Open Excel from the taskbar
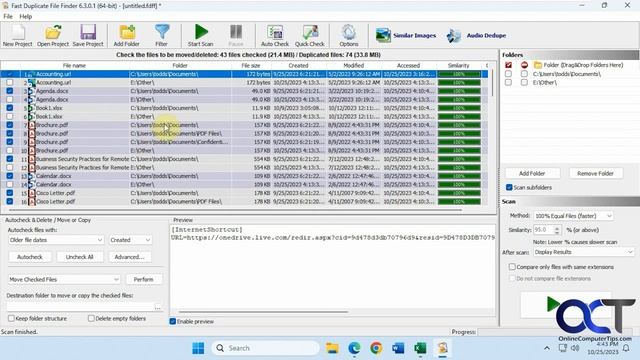Viewport: 640px width, 360px height. pos(420,348)
